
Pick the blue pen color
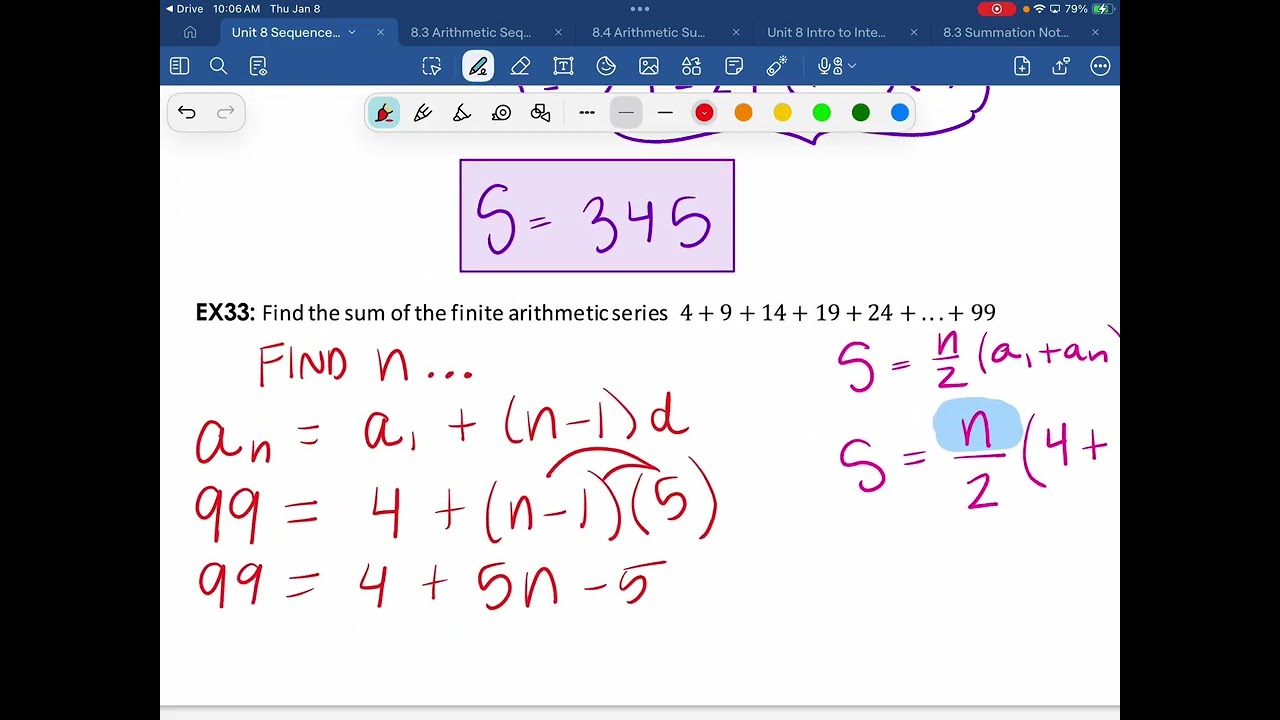pos(900,113)
